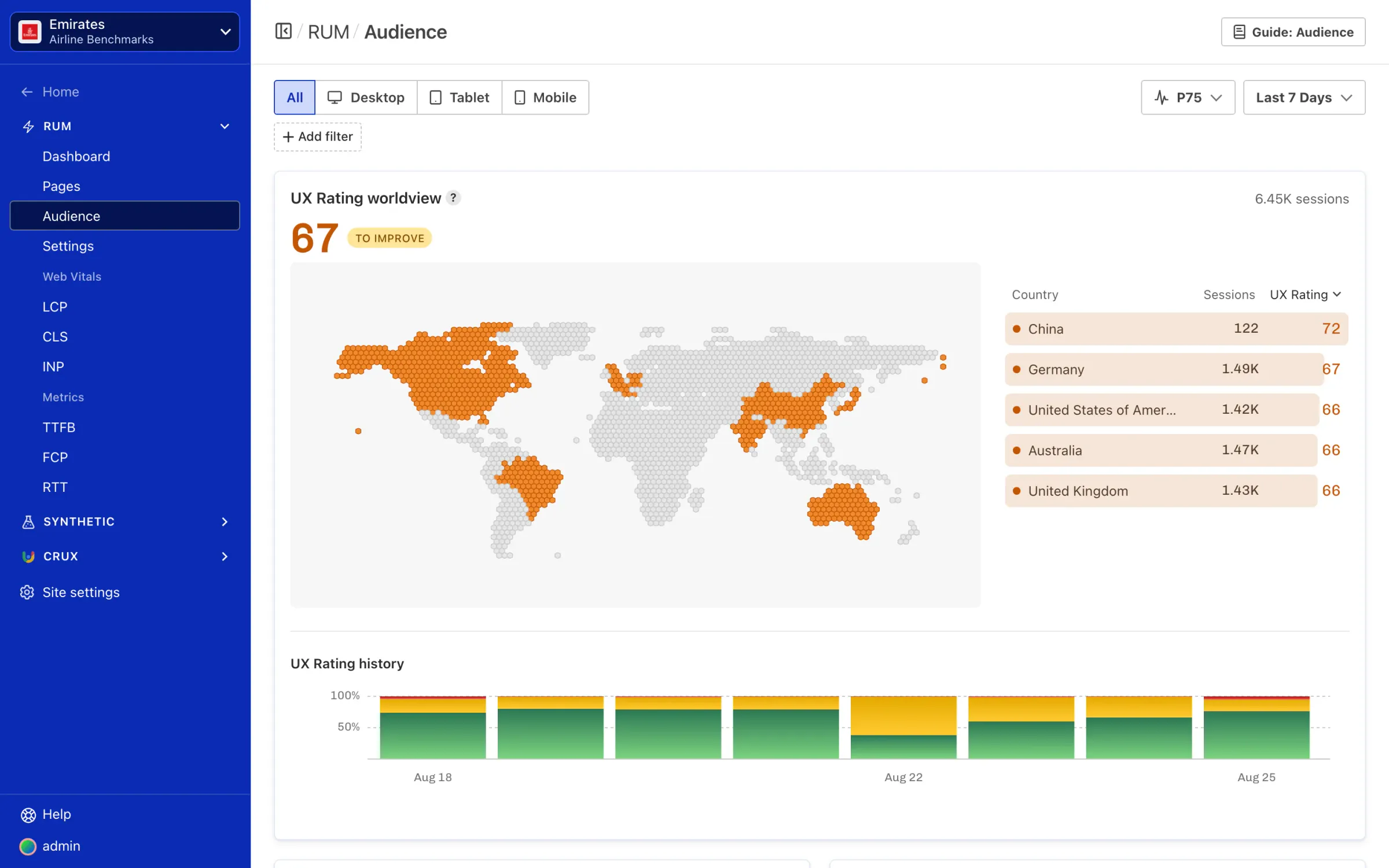
Task: Click the Aug 25 history bar
Action: pos(1256,727)
